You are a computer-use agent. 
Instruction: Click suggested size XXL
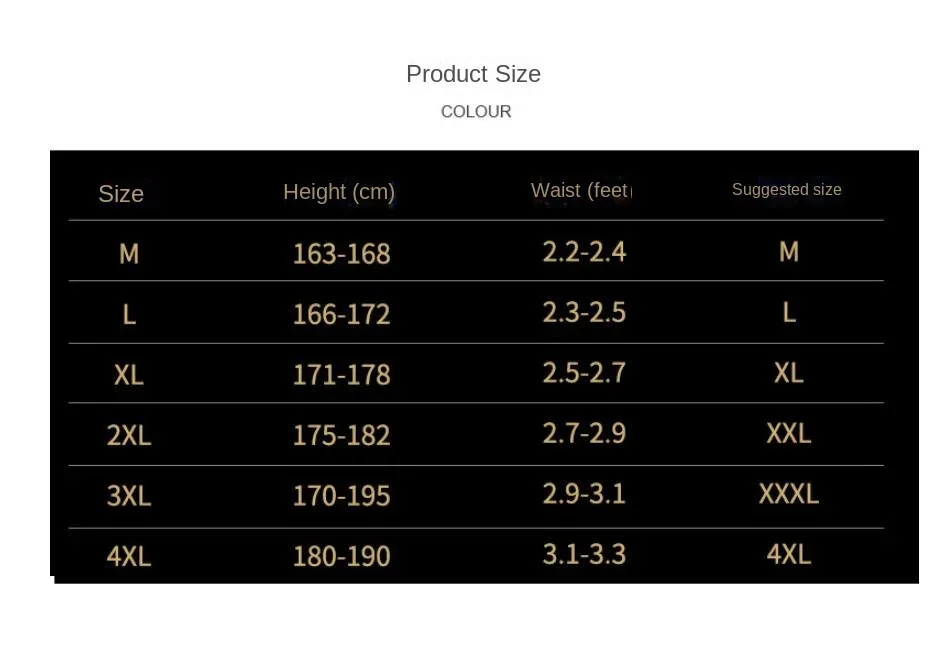[788, 433]
